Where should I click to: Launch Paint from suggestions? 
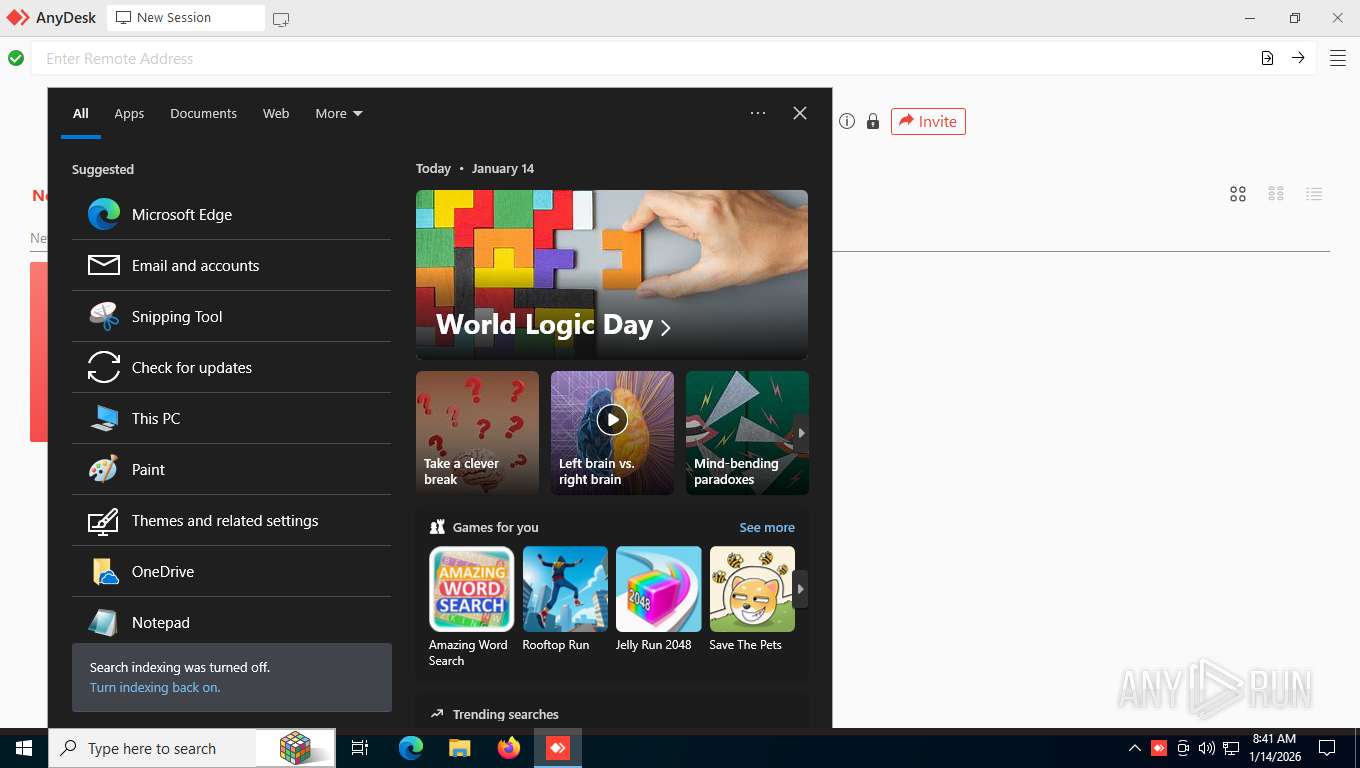[x=231, y=469]
